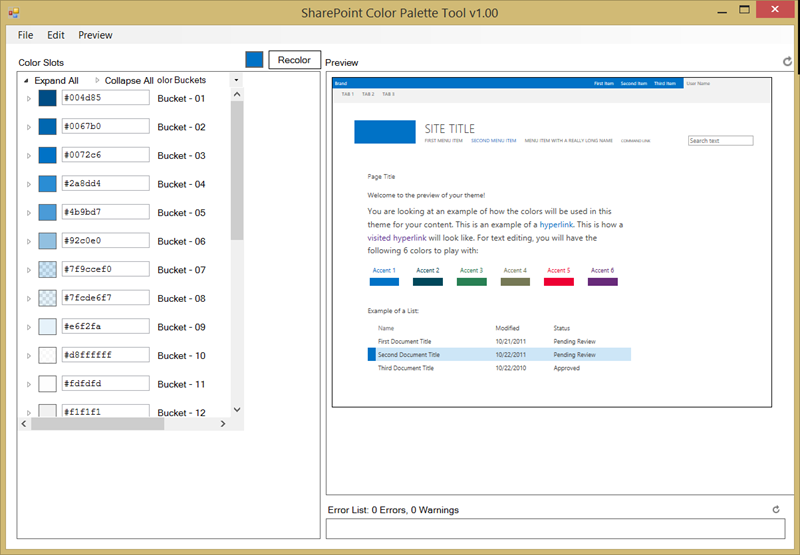The image size is (800, 555).
Task: Click the Accent 6 purple swatch
Action: (603, 282)
